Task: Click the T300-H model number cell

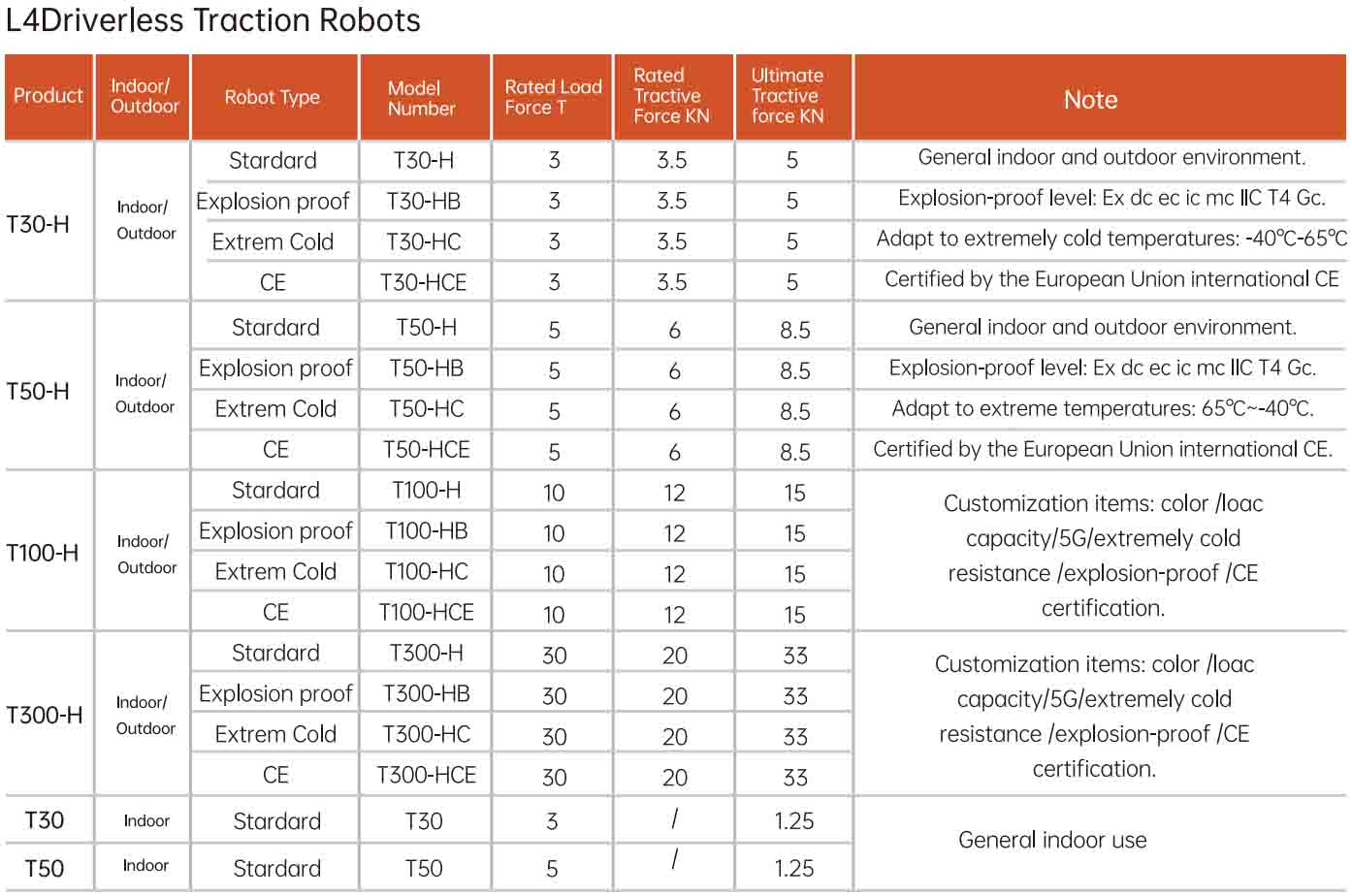Action: click(x=427, y=654)
